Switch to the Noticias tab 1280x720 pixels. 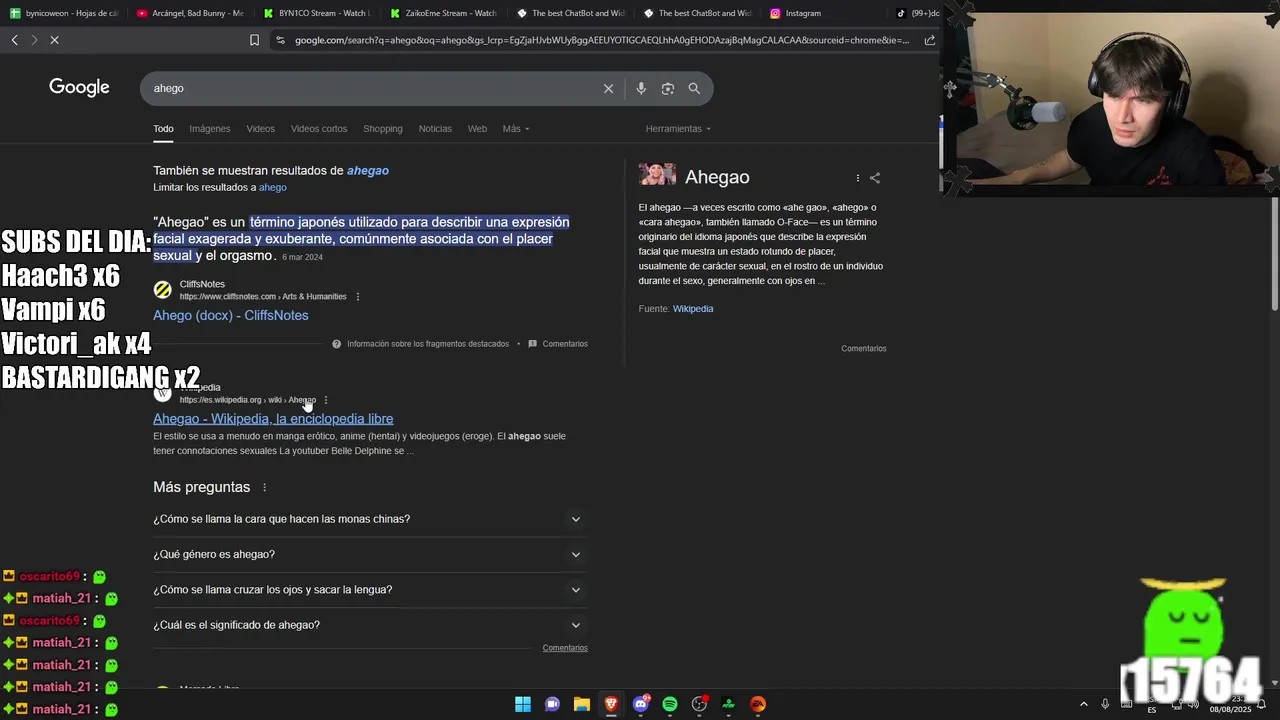click(435, 129)
